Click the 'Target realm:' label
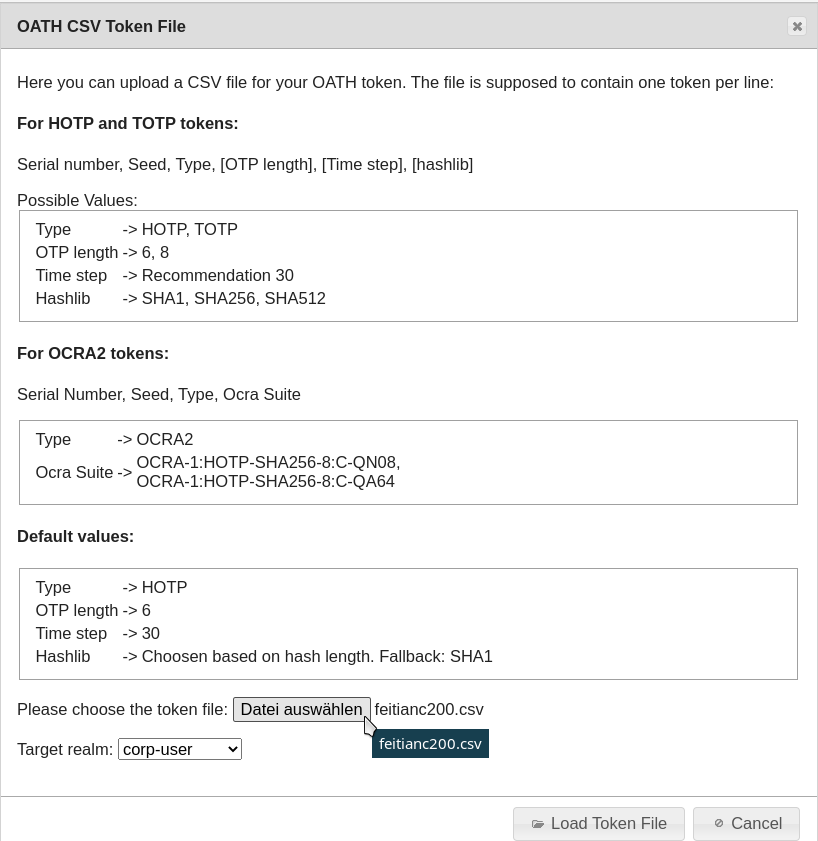This screenshot has width=818, height=841. pyautogui.click(x=65, y=749)
